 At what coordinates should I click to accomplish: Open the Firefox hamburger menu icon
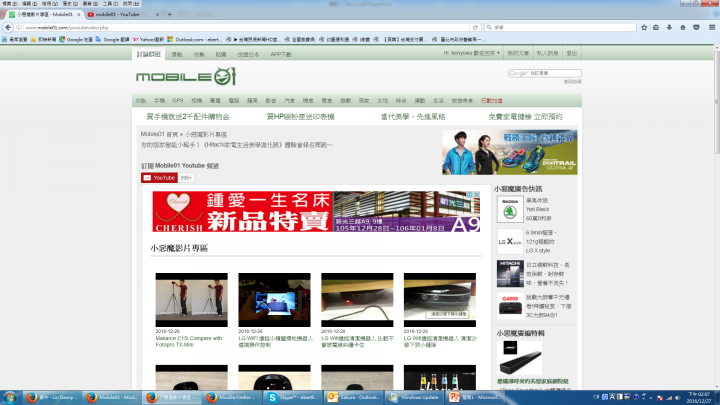click(x=711, y=28)
